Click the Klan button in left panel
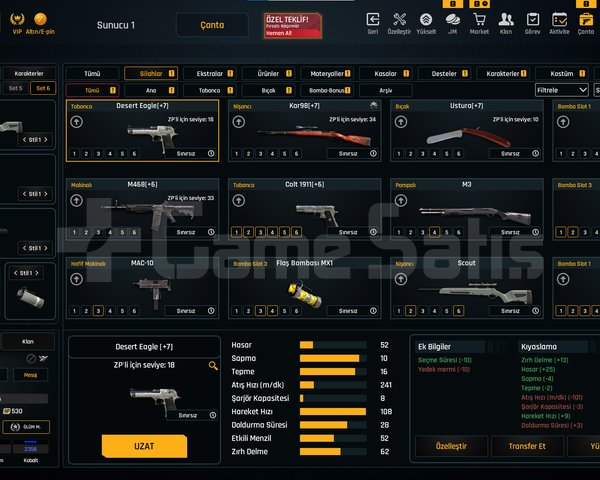Image resolution: width=600 pixels, height=480 pixels. coord(28,341)
